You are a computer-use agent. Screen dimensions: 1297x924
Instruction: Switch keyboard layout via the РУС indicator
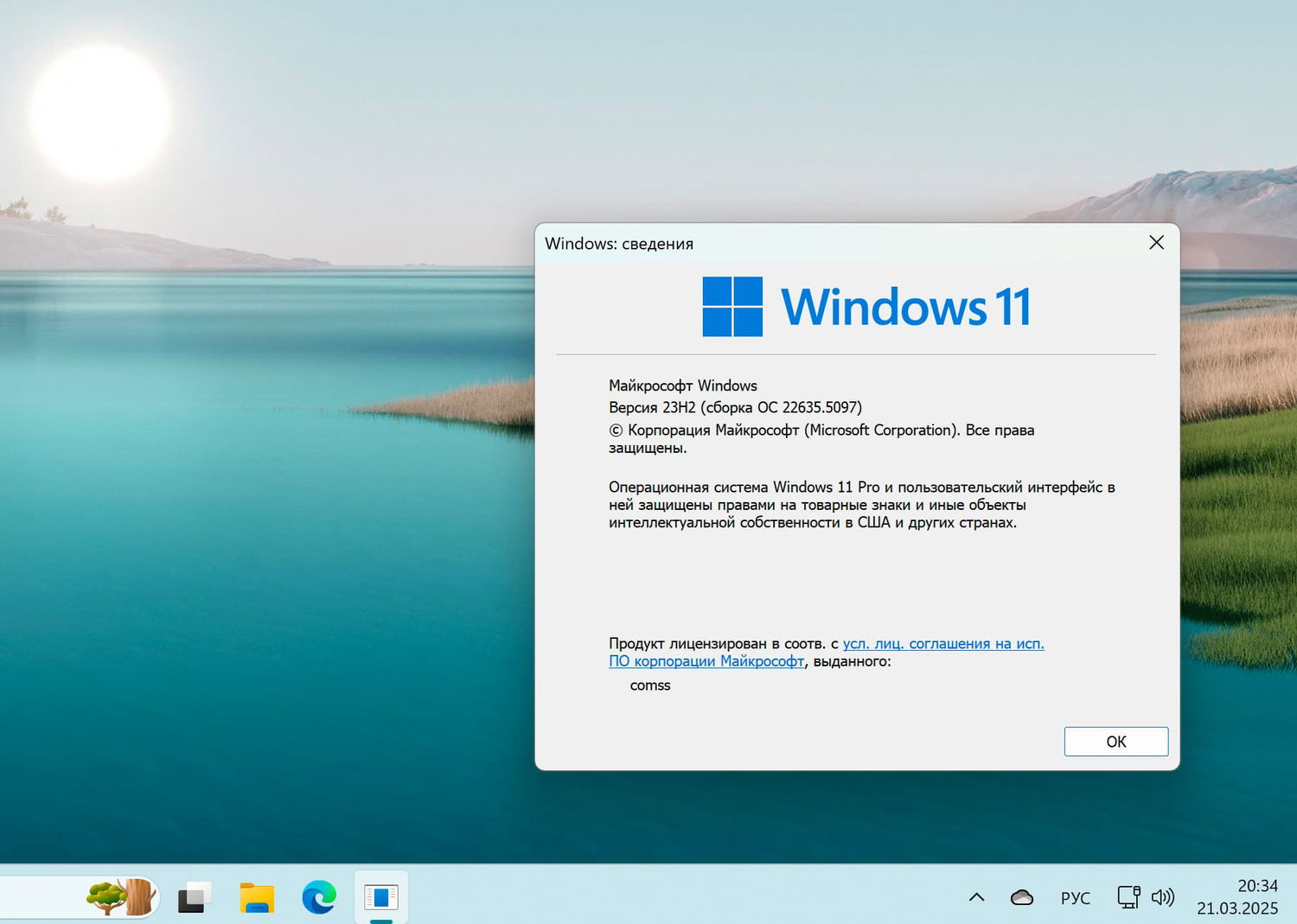point(1075,897)
